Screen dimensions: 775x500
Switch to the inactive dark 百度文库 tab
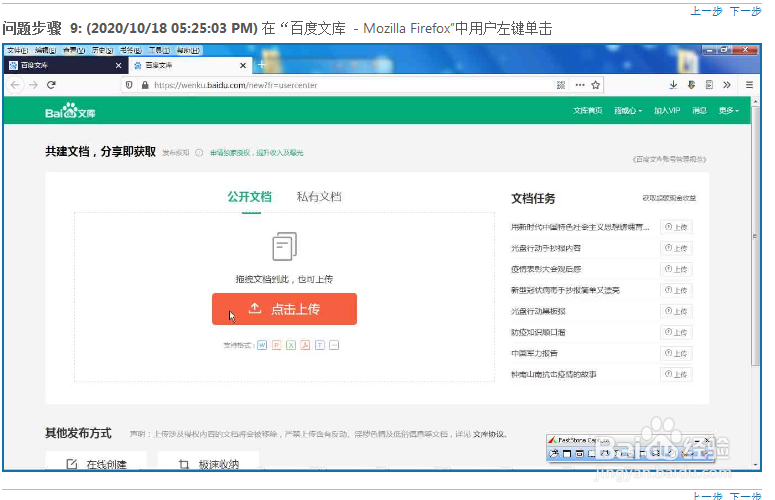coord(66,65)
